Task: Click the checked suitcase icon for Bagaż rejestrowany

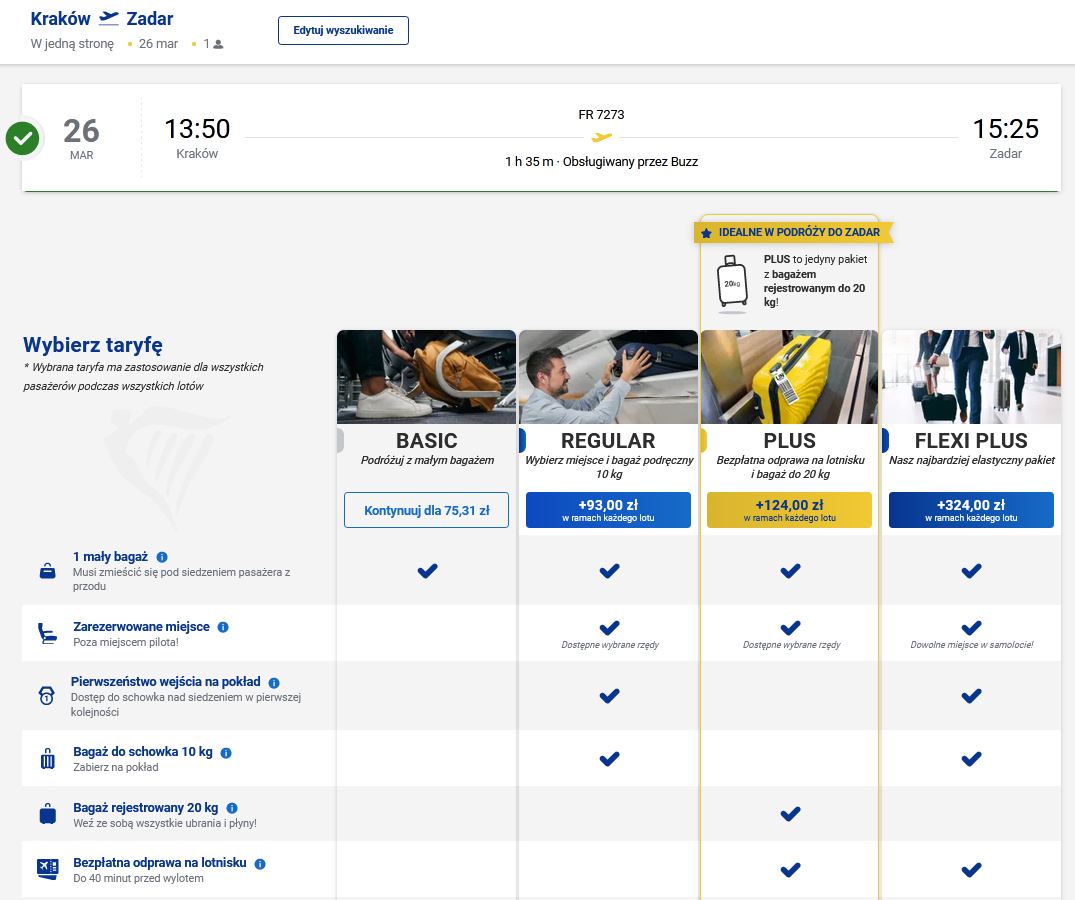Action: coord(47,814)
